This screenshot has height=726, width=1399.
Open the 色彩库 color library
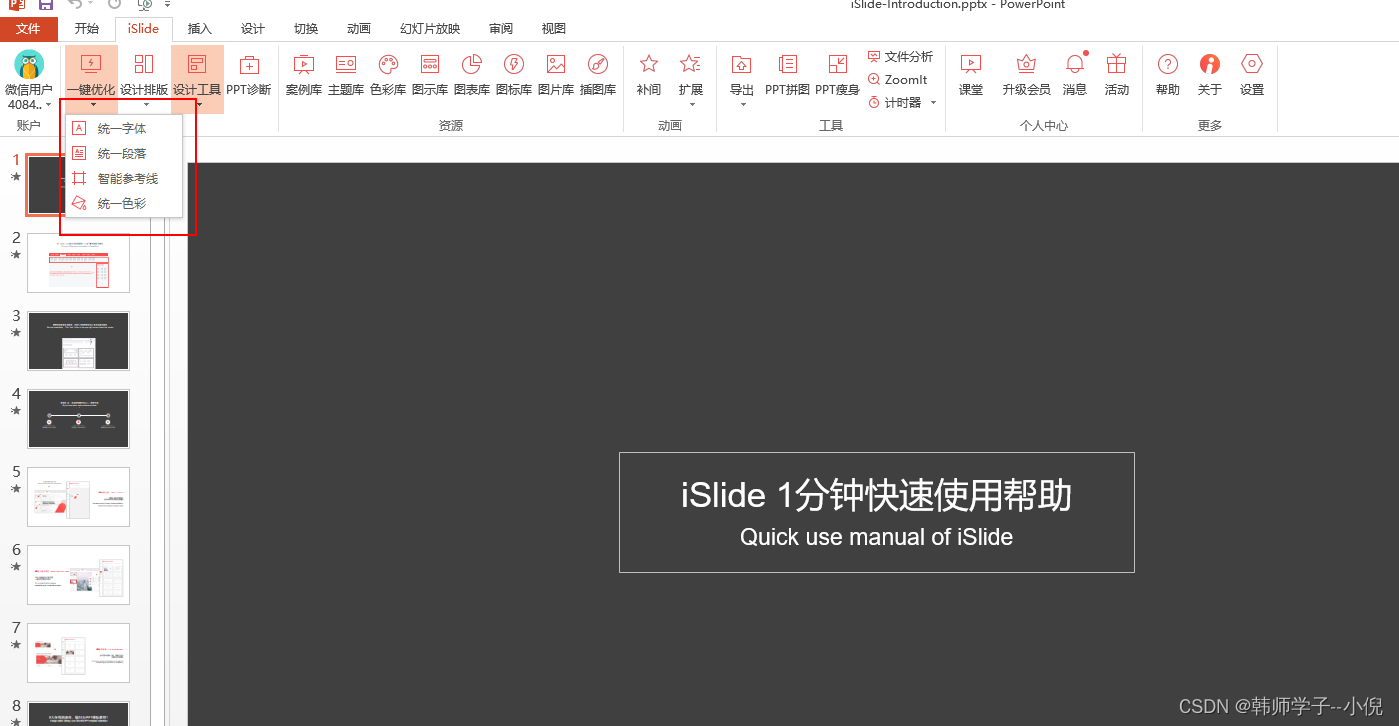click(x=388, y=75)
